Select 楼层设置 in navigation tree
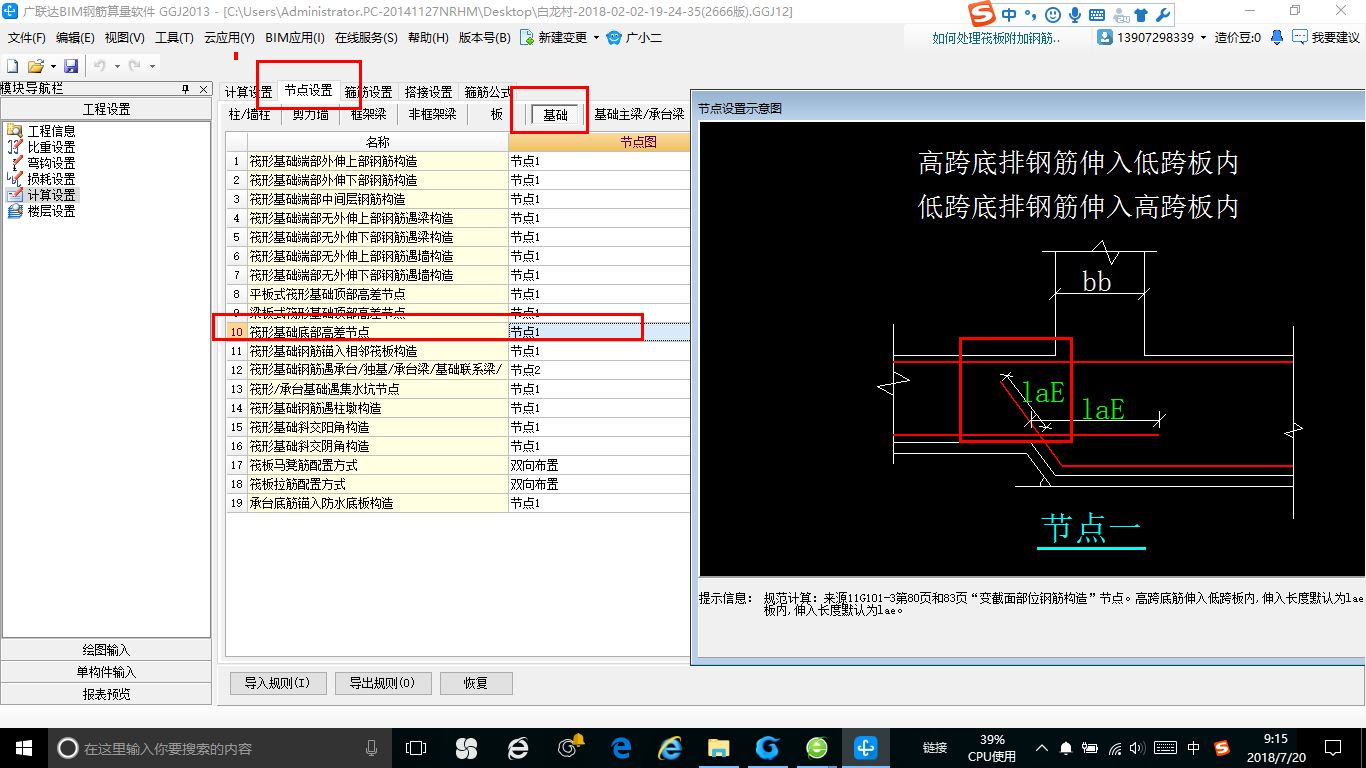1366x768 pixels. click(x=51, y=211)
